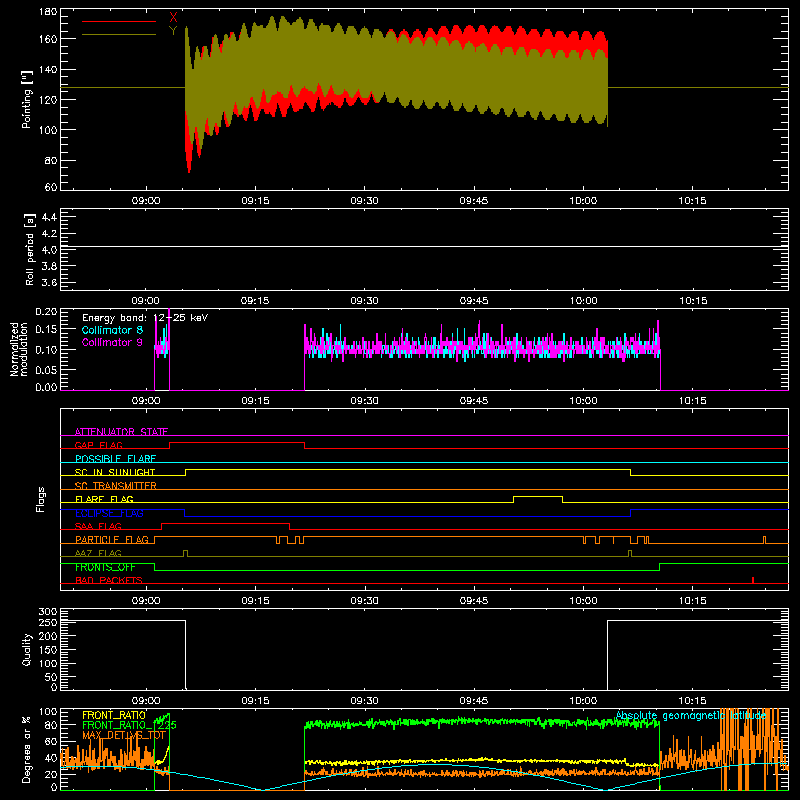Click the 10:00 tick under the Roll period plot
The image size is (800, 800).
[583, 301]
